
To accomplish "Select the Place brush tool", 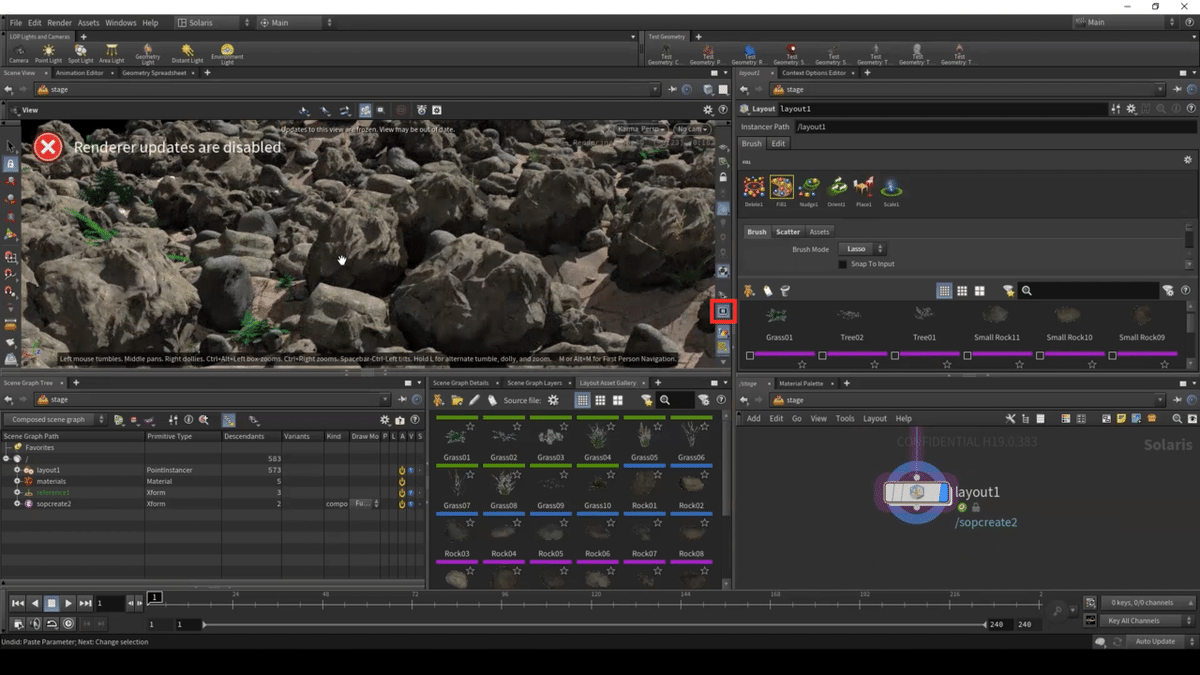I will point(863,187).
